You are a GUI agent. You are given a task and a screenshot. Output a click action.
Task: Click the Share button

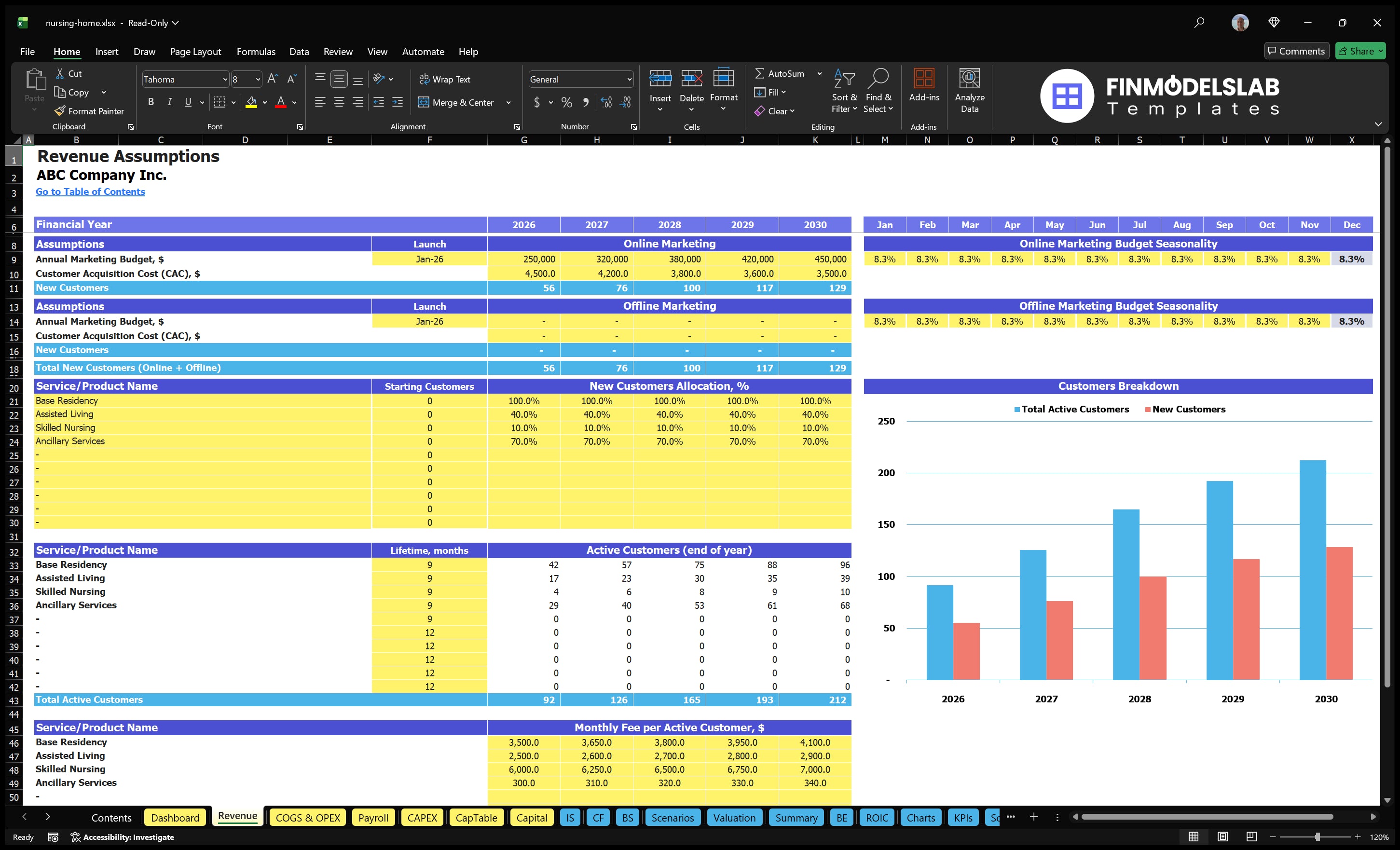(1360, 51)
